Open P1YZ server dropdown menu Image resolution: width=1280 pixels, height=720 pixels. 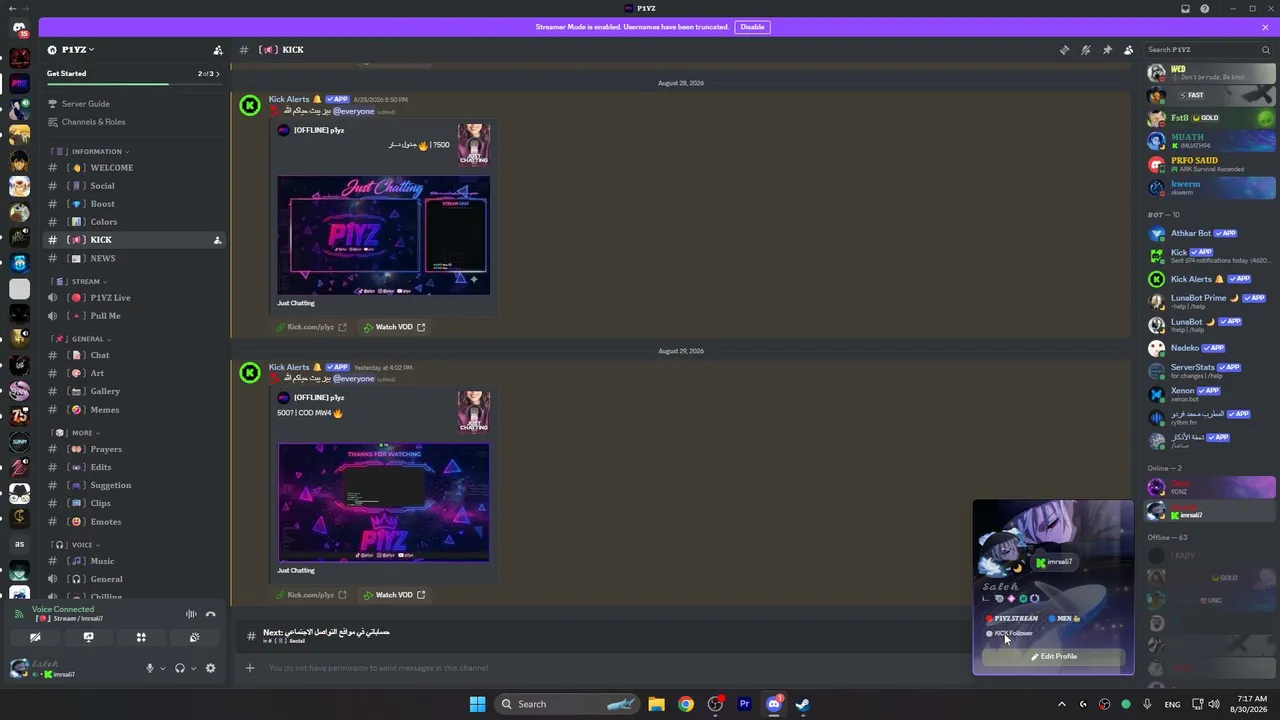pyautogui.click(x=78, y=50)
